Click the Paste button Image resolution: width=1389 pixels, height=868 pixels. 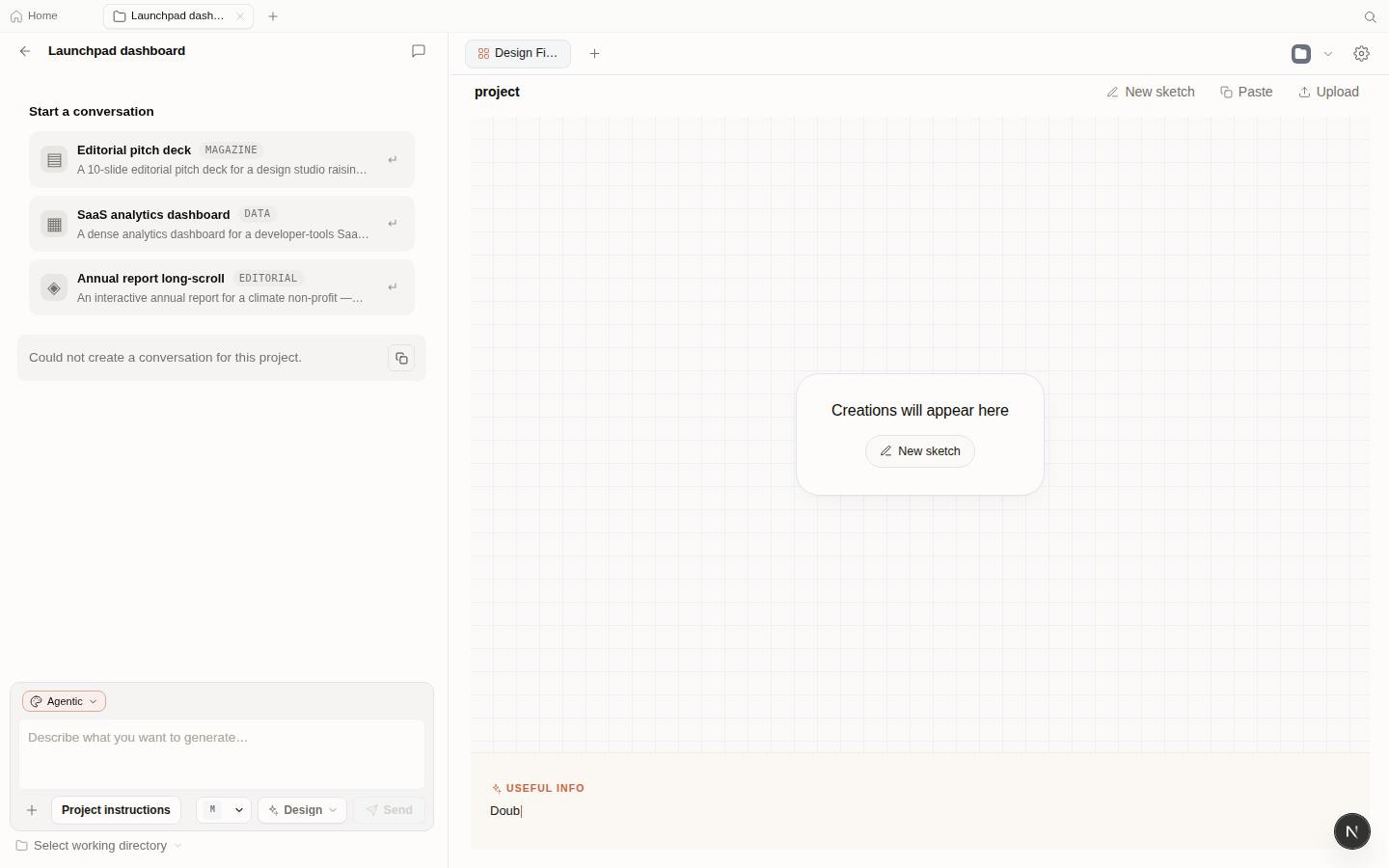[x=1246, y=92]
